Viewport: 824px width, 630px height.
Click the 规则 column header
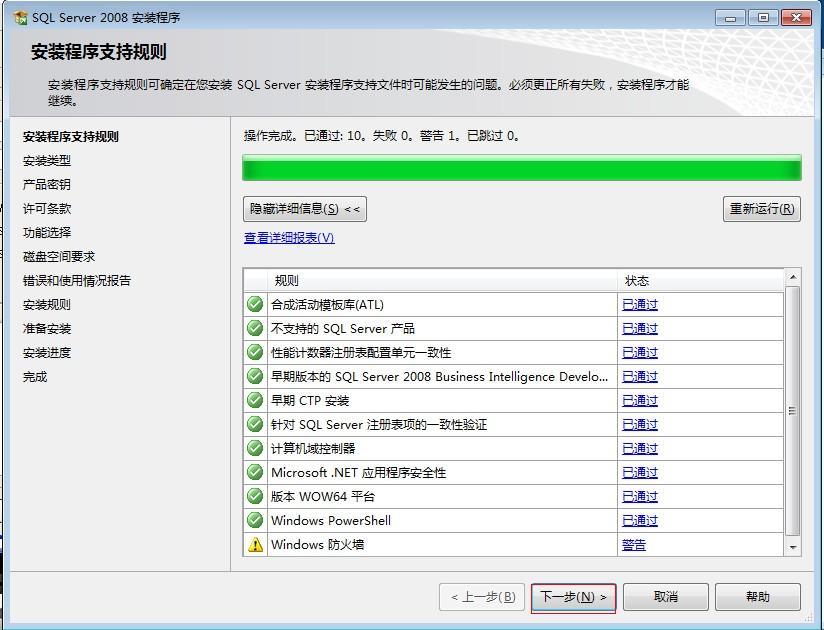point(441,281)
